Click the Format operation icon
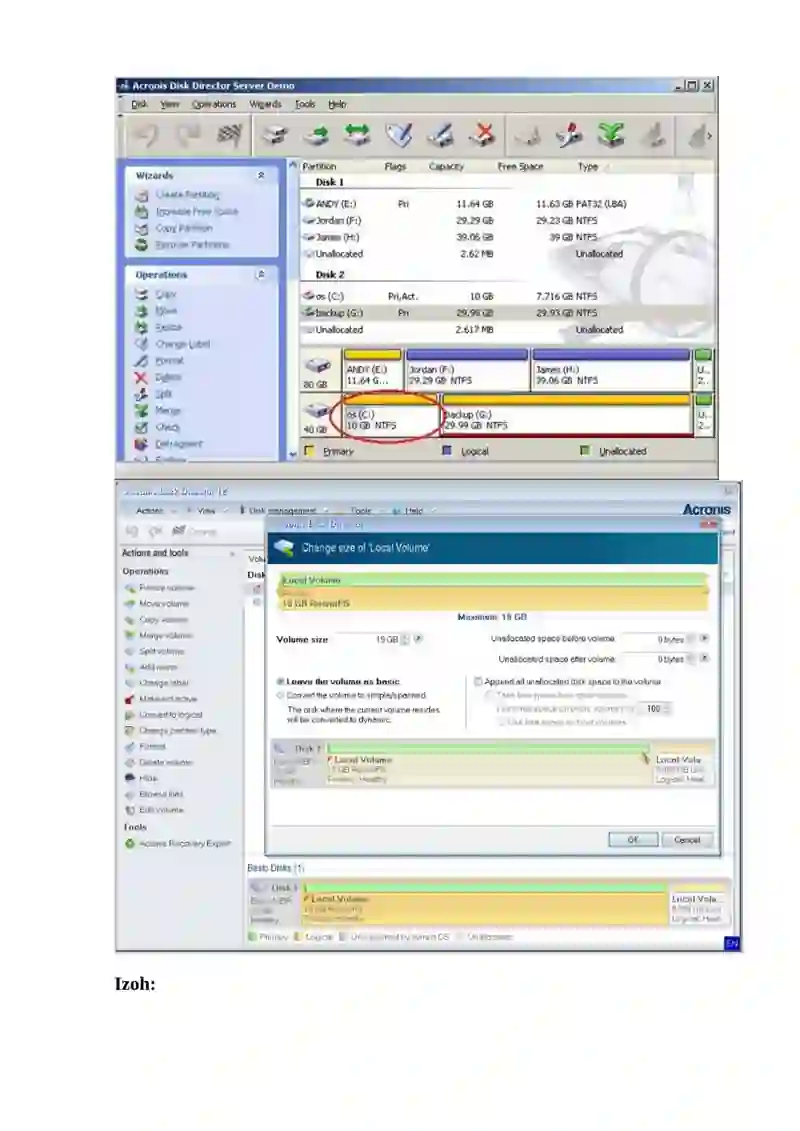The image size is (800, 1131). coord(141,361)
